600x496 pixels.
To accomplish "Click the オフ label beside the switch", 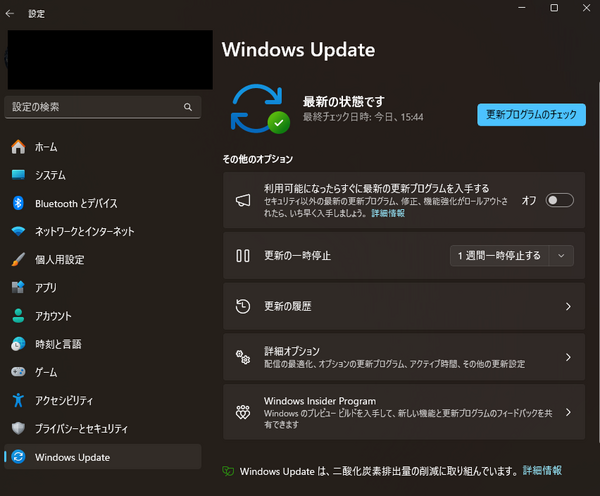I will (529, 200).
